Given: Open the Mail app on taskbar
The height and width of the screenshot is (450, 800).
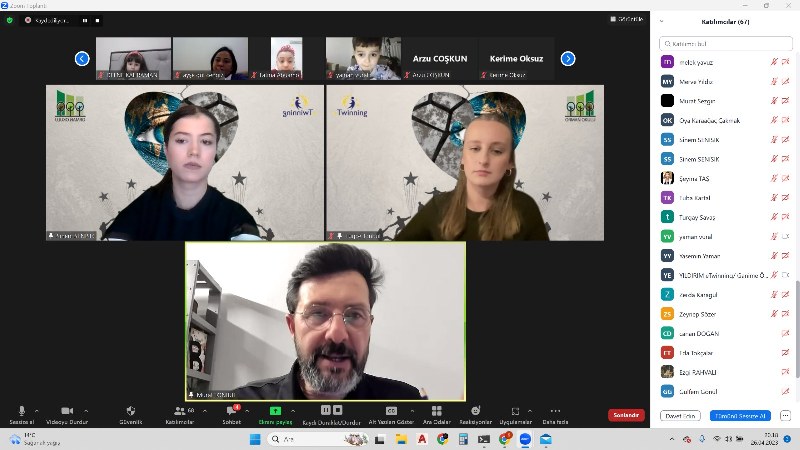Looking at the screenshot, I should point(546,439).
